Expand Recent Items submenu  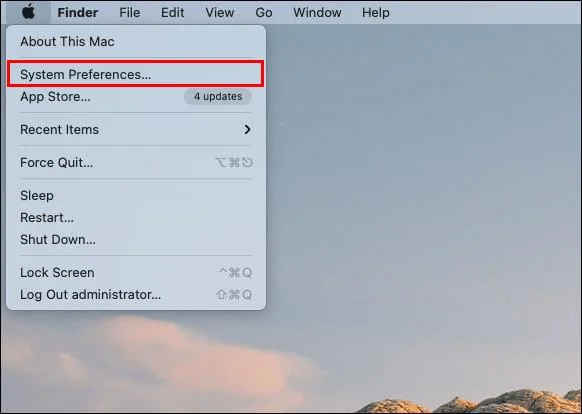[136, 130]
